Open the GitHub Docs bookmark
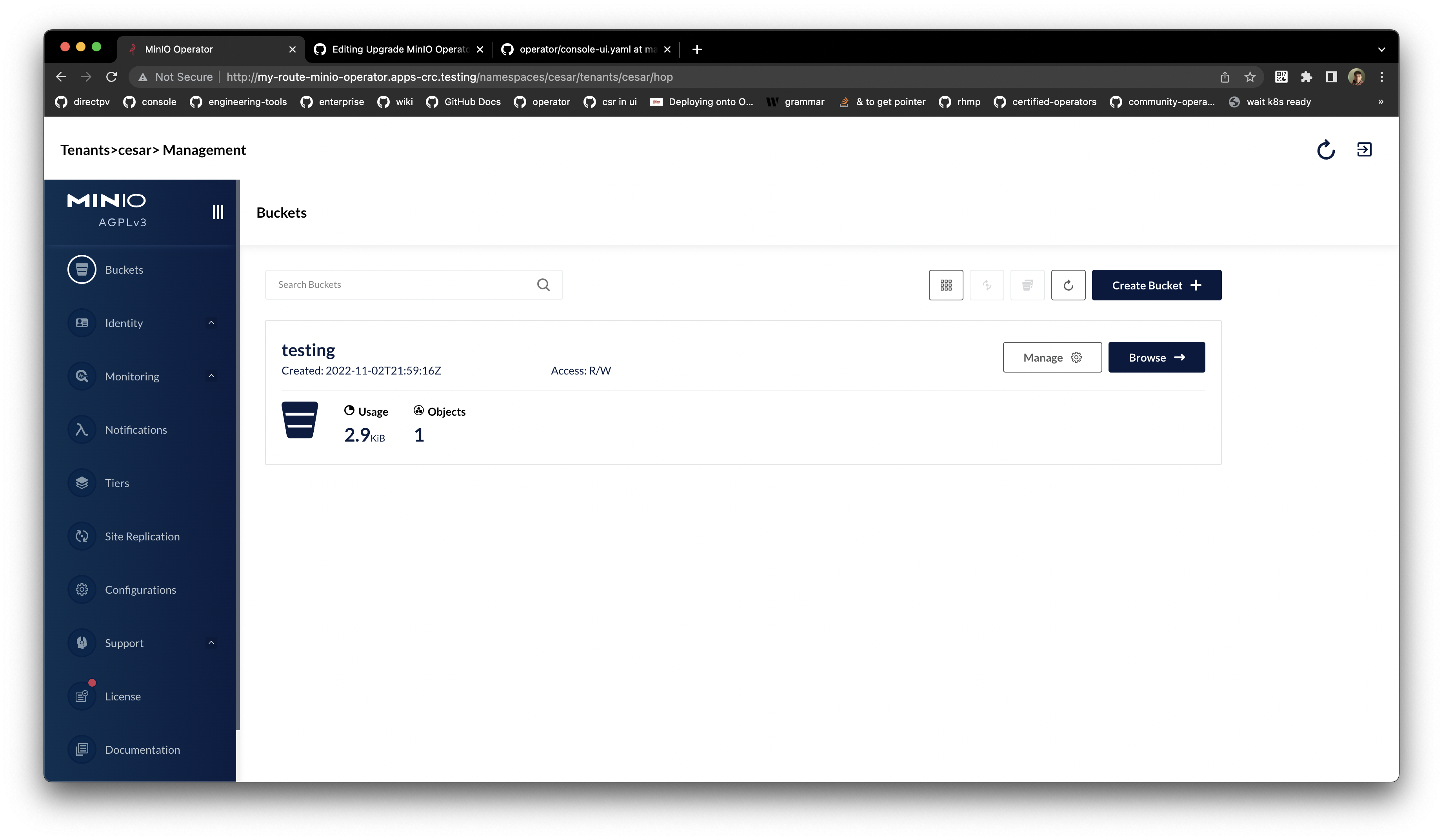 pyautogui.click(x=463, y=102)
